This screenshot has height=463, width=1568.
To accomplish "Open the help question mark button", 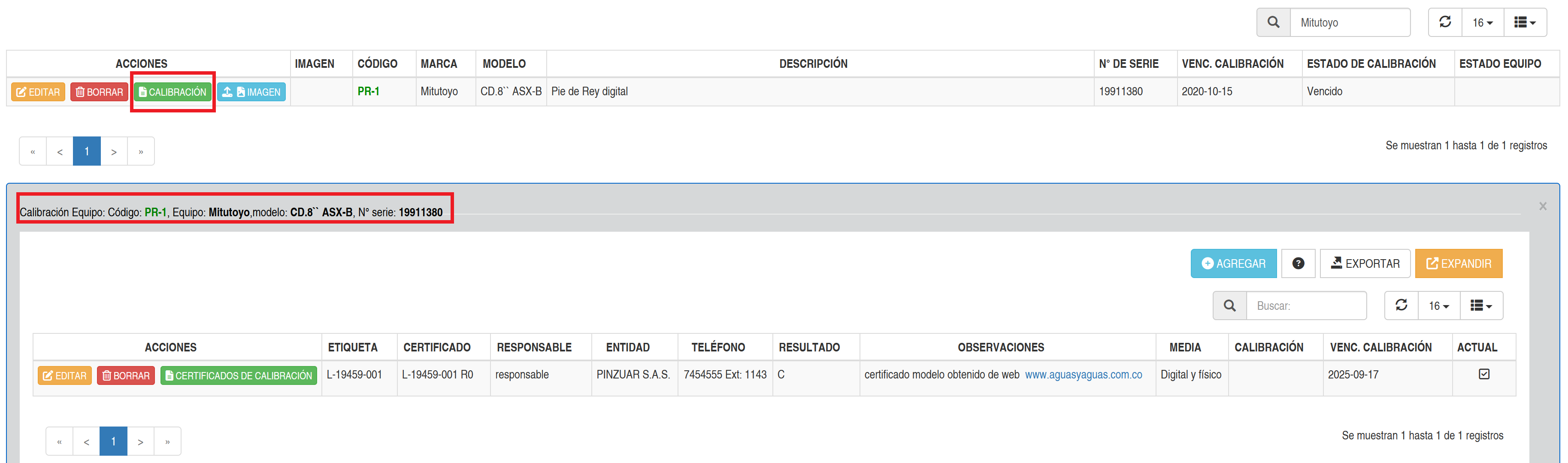I will click(x=1298, y=263).
